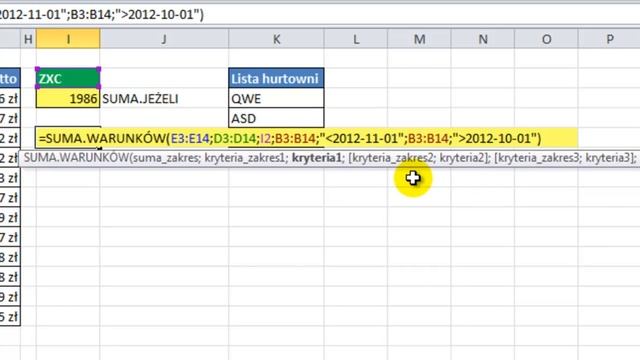The height and width of the screenshot is (360, 640).
Task: Click bold kryteria1 argument in tooltip
Action: 316,158
